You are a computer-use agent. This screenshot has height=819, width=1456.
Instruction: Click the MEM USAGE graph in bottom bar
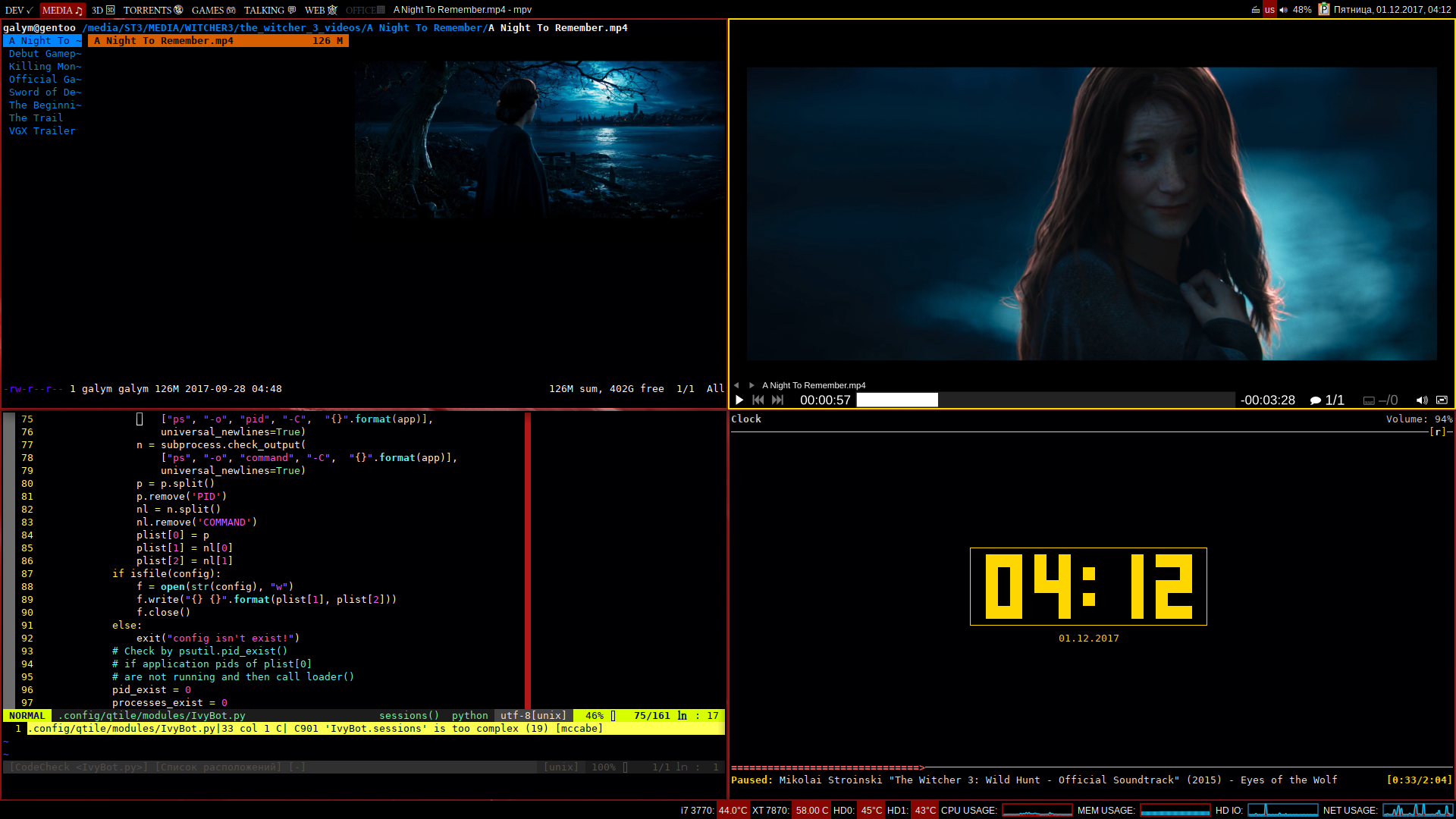click(1175, 811)
